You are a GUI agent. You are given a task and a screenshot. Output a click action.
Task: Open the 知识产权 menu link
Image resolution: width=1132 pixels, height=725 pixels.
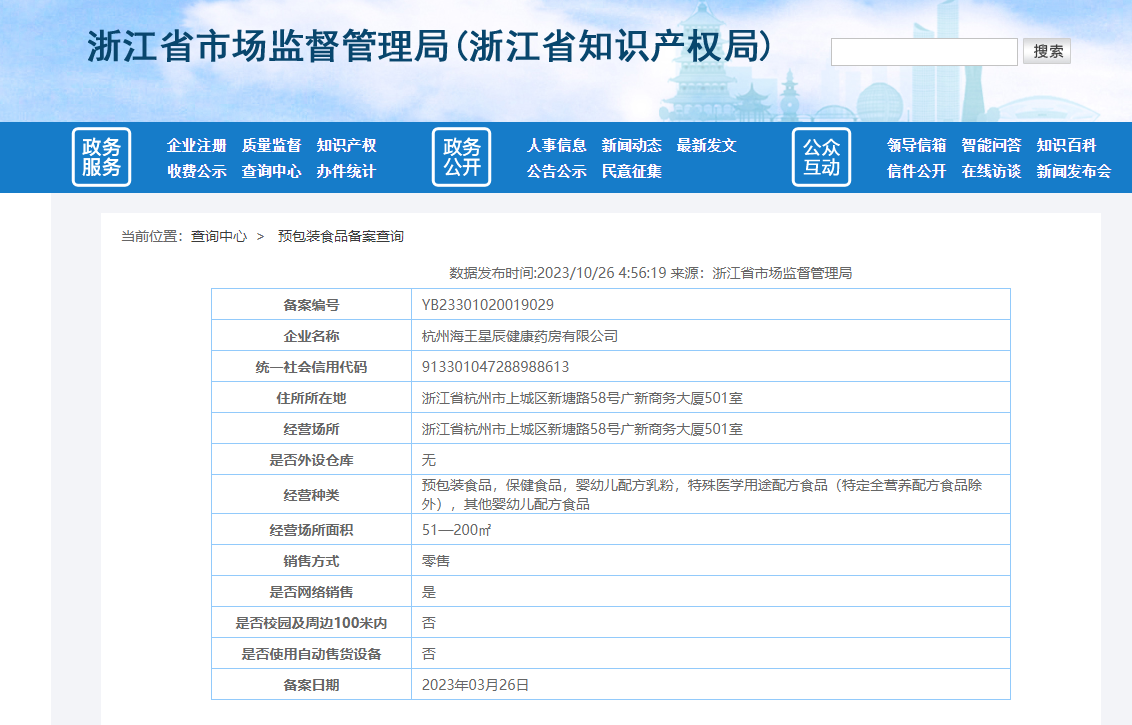(x=346, y=145)
